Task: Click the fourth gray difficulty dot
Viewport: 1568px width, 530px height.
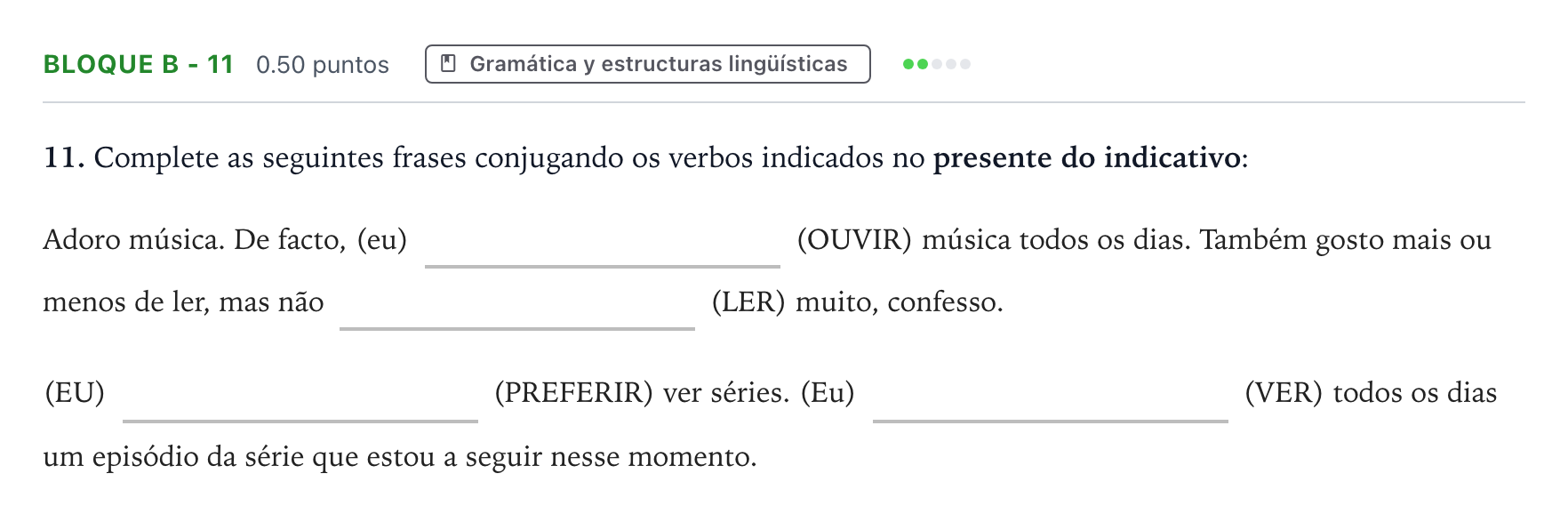Action: (951, 64)
